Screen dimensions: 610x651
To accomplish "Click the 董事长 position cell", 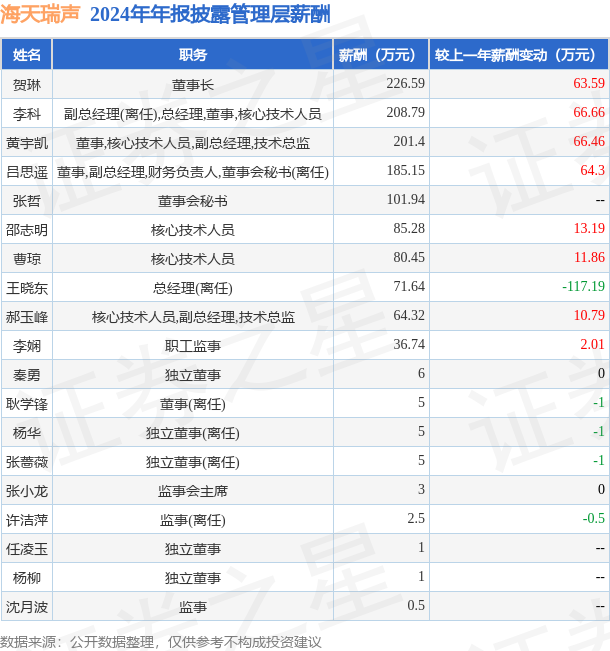I will tap(193, 85).
